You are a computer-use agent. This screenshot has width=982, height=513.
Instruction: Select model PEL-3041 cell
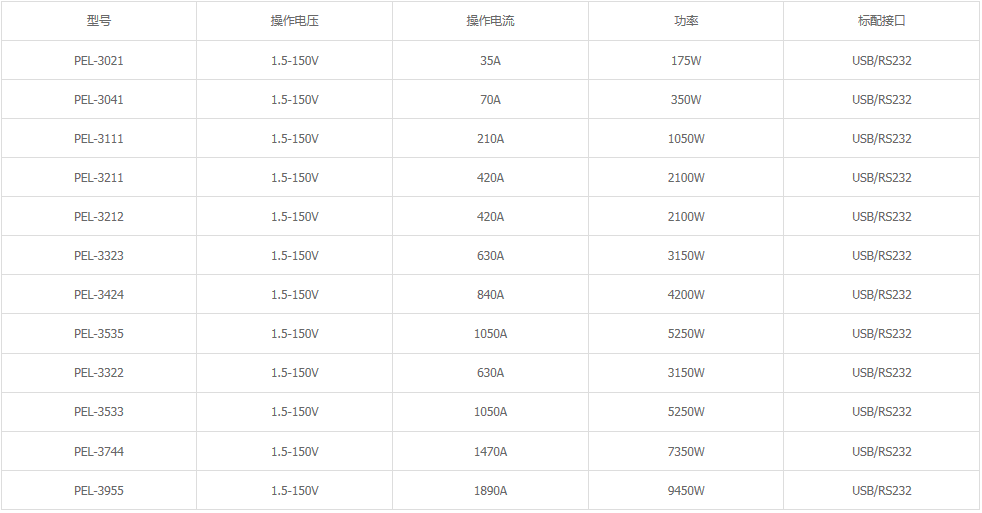point(99,100)
